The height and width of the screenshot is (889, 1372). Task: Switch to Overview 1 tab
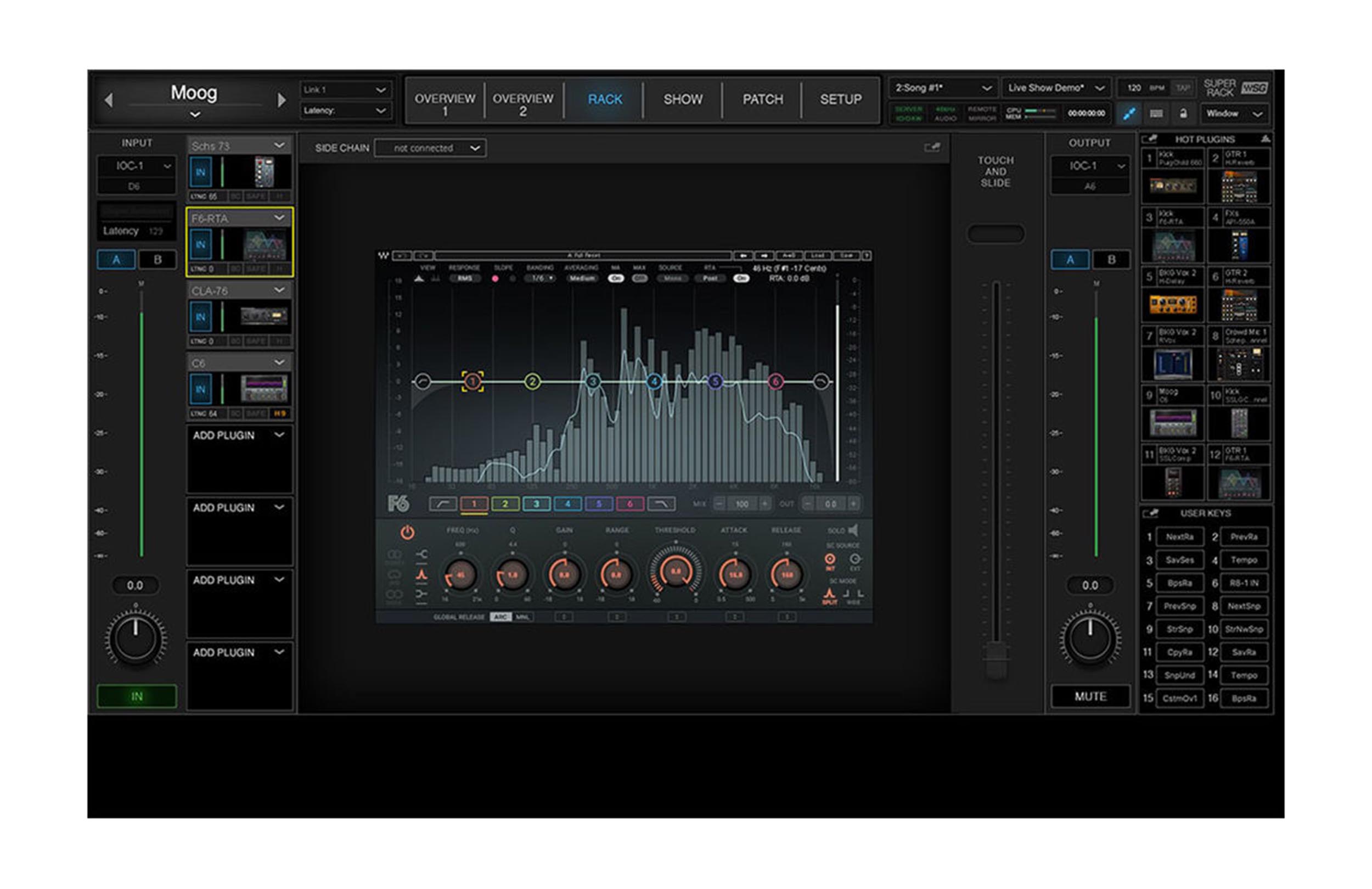445,100
